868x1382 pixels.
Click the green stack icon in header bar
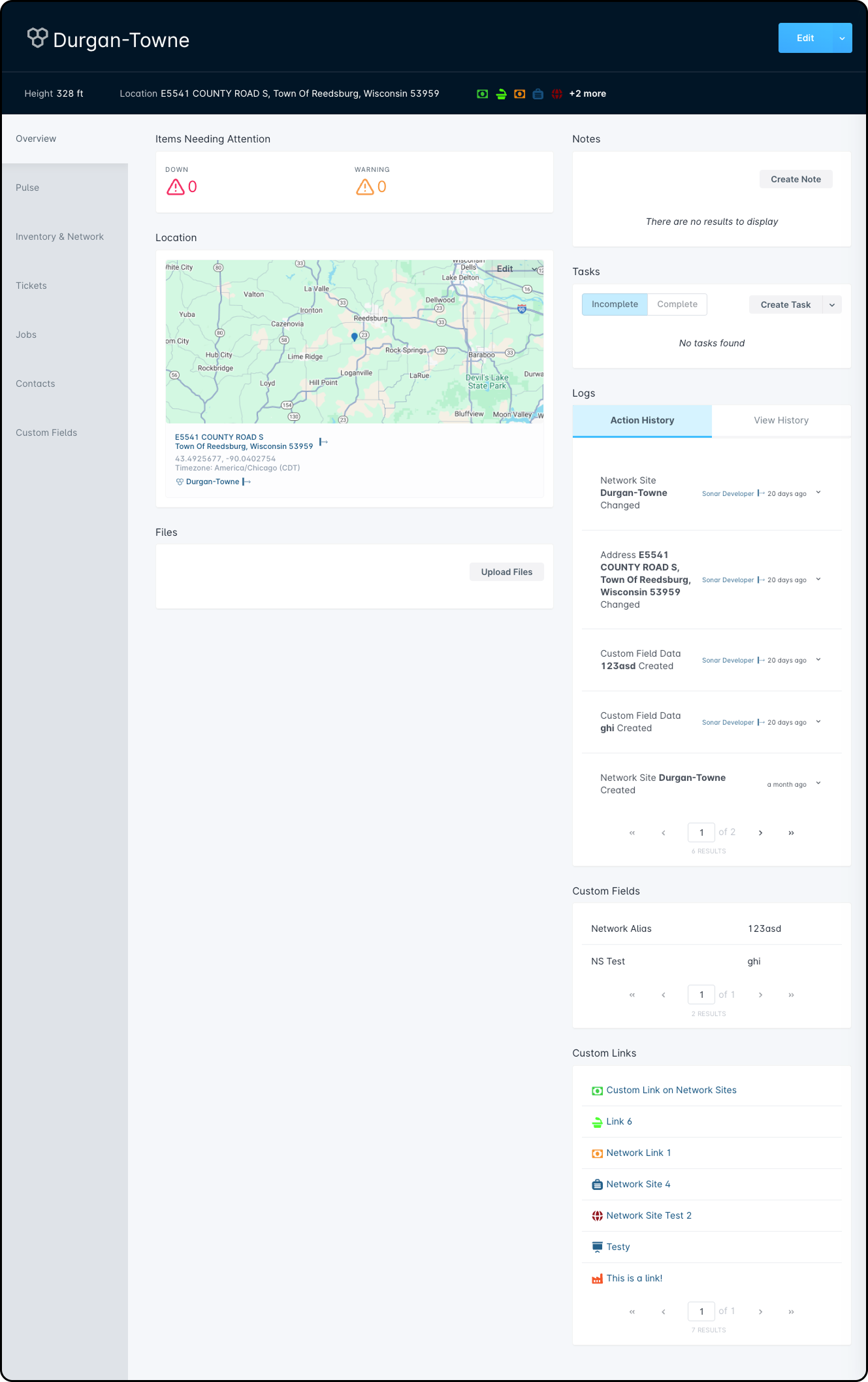(501, 94)
